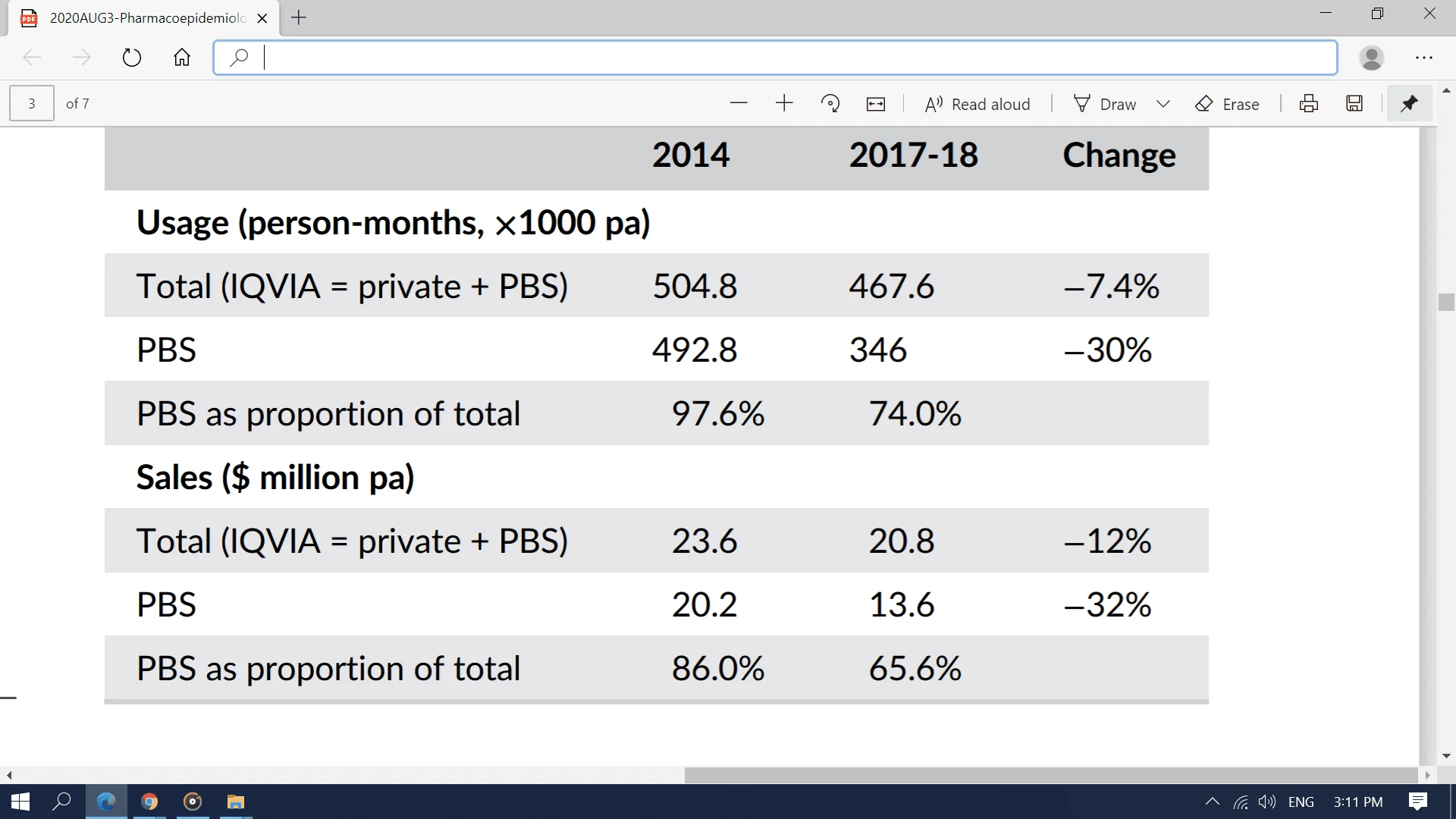Click the value '504.8'
The height and width of the screenshot is (819, 1456).
[x=695, y=287]
